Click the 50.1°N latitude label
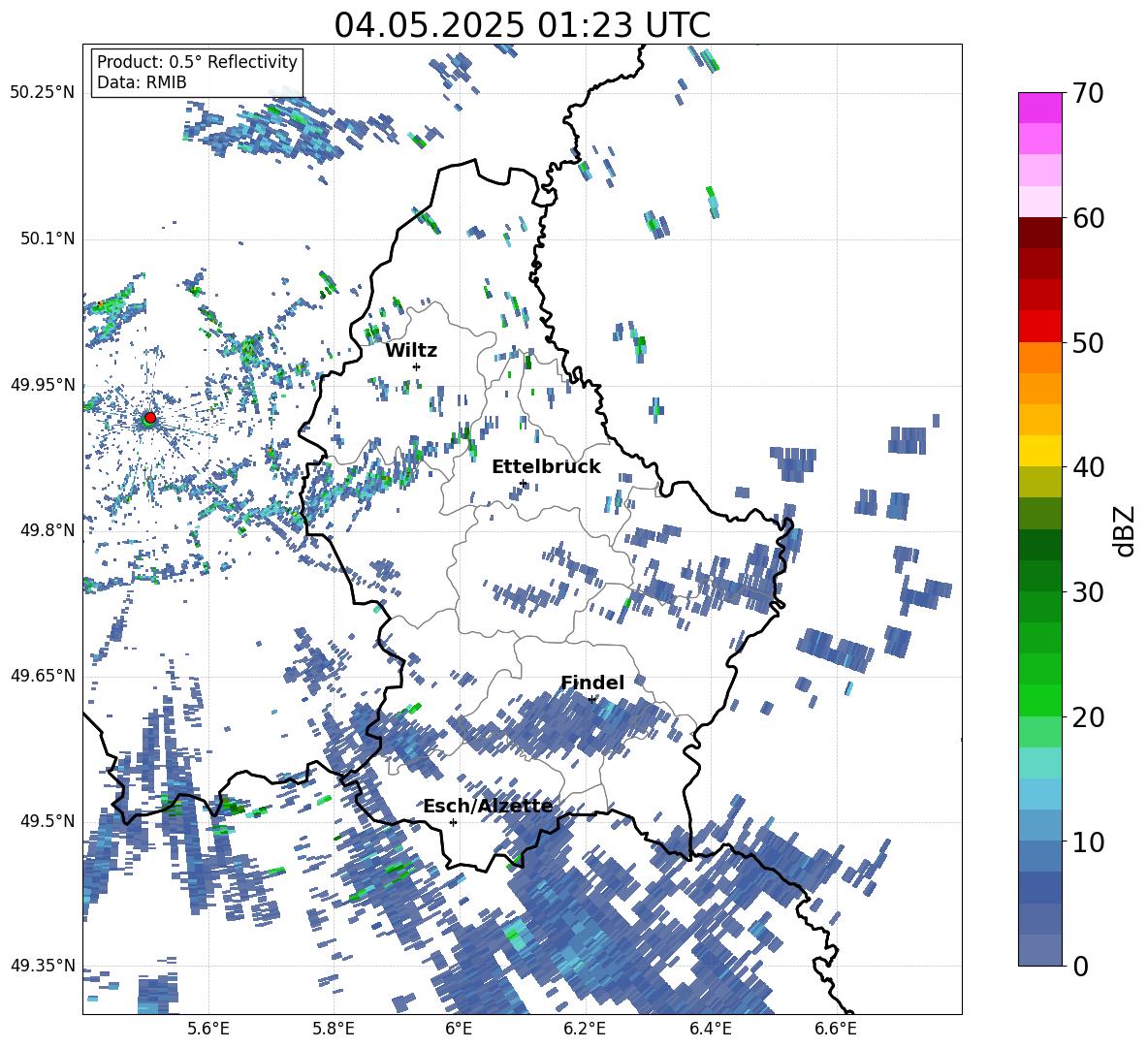Viewport: 1148px width, 1048px height. (47, 238)
